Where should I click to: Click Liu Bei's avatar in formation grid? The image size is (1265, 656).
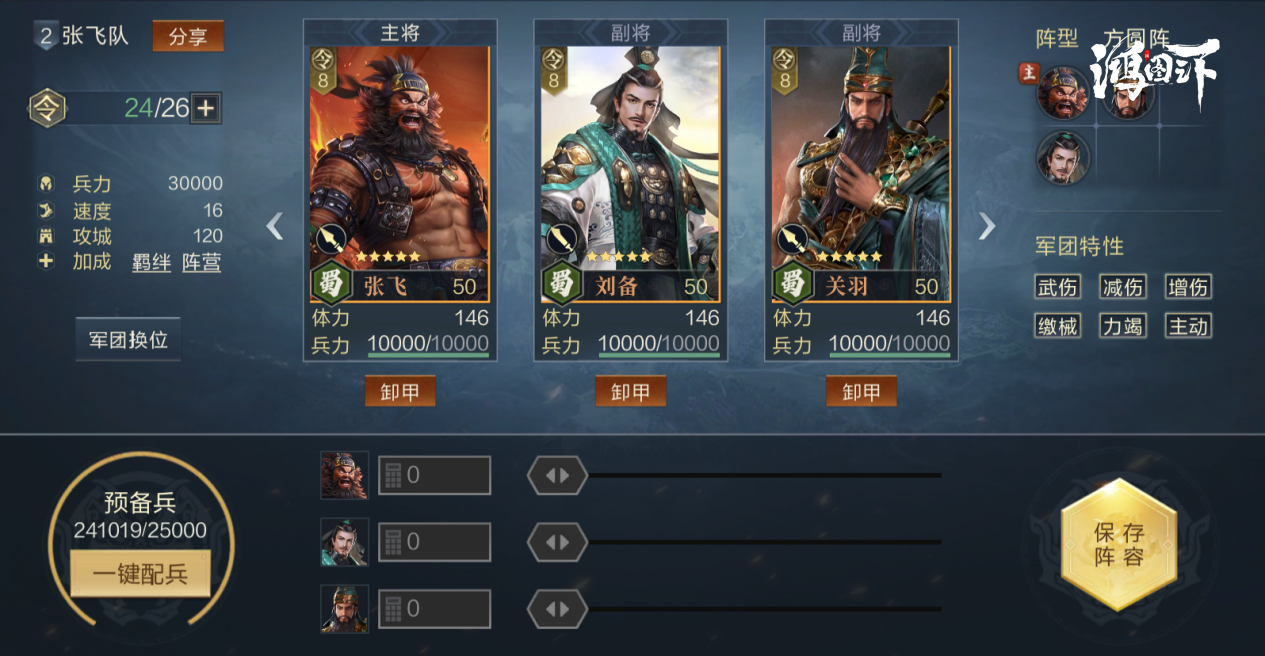(x=1063, y=158)
